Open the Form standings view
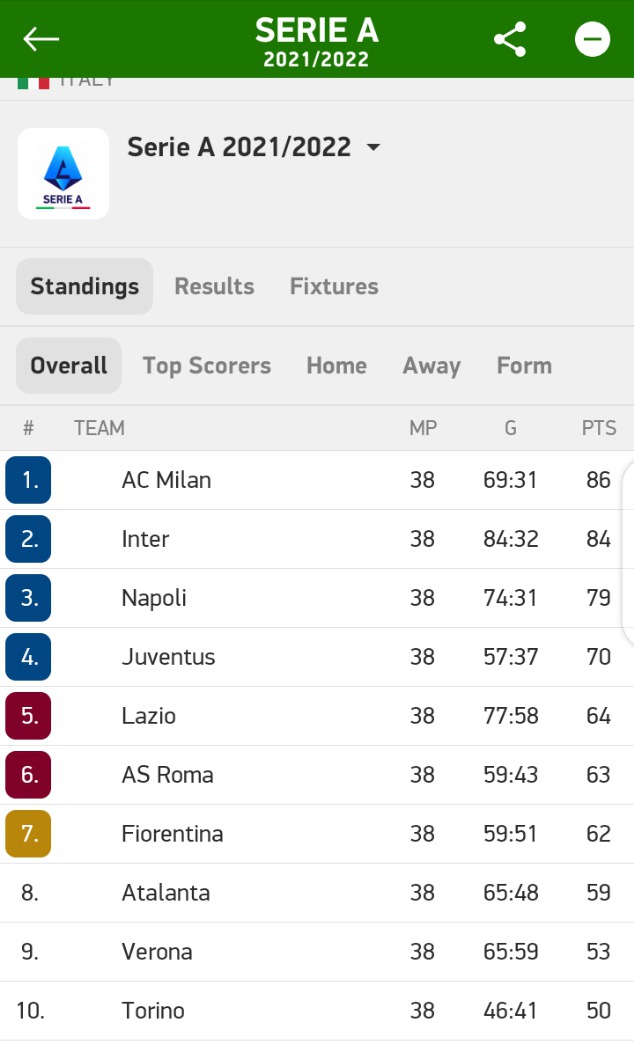Viewport: 634px width, 1045px height. [x=524, y=366]
